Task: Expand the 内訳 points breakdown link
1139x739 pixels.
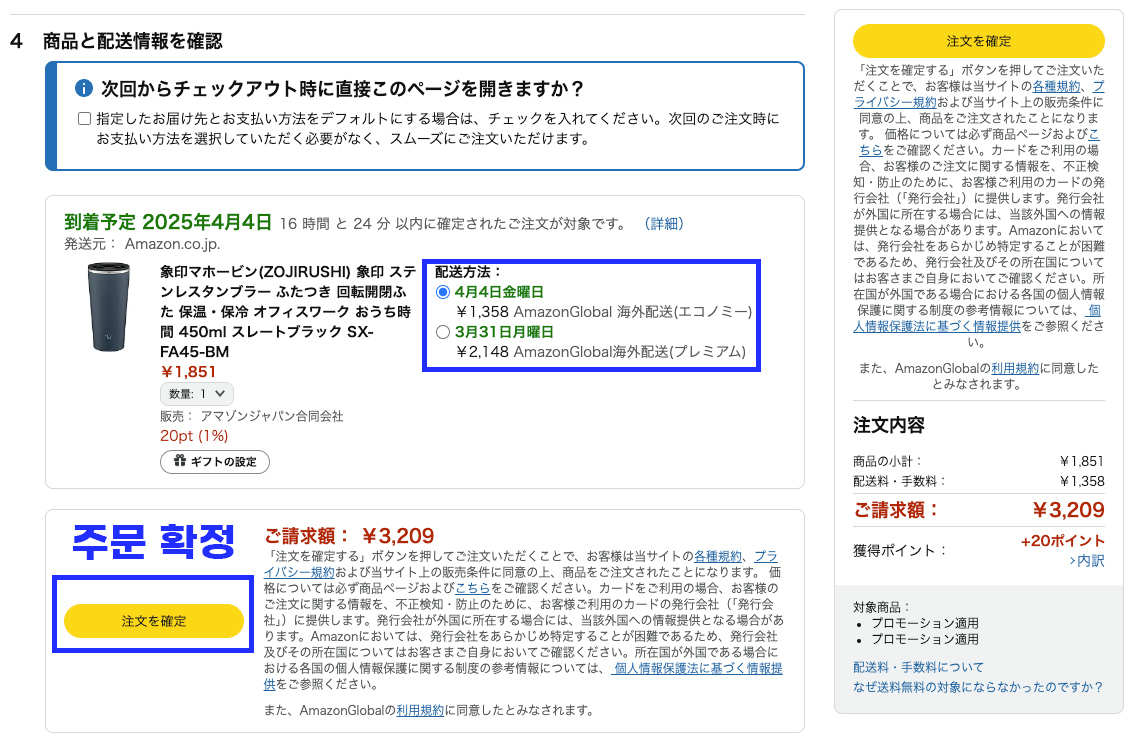Action: pyautogui.click(x=1087, y=561)
